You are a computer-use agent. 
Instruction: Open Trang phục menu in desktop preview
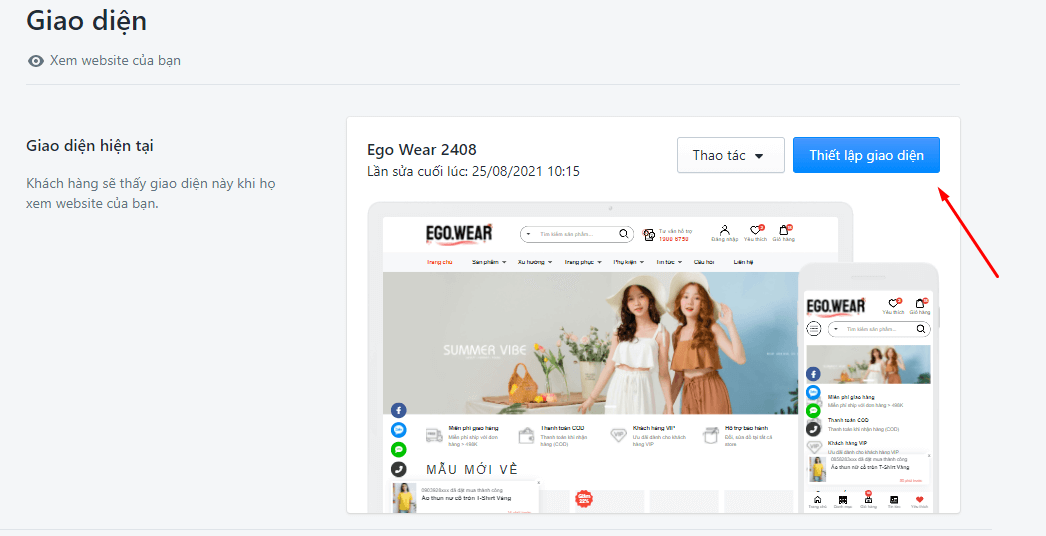point(582,262)
